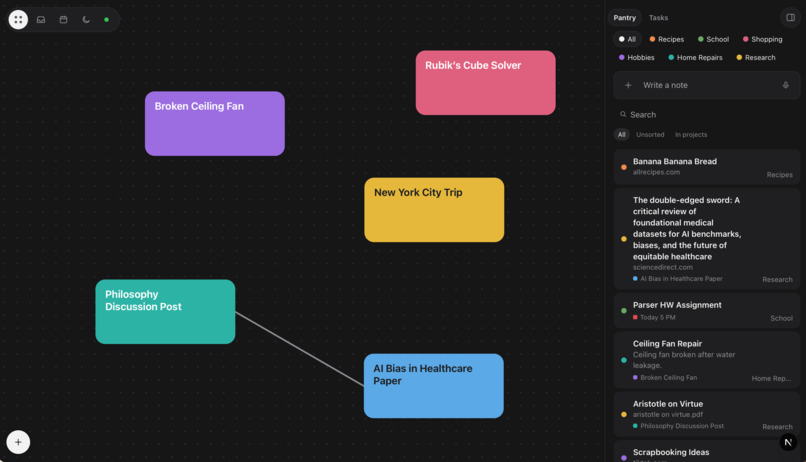
Task: Click Research label on double-edged sword note
Action: pos(777,280)
